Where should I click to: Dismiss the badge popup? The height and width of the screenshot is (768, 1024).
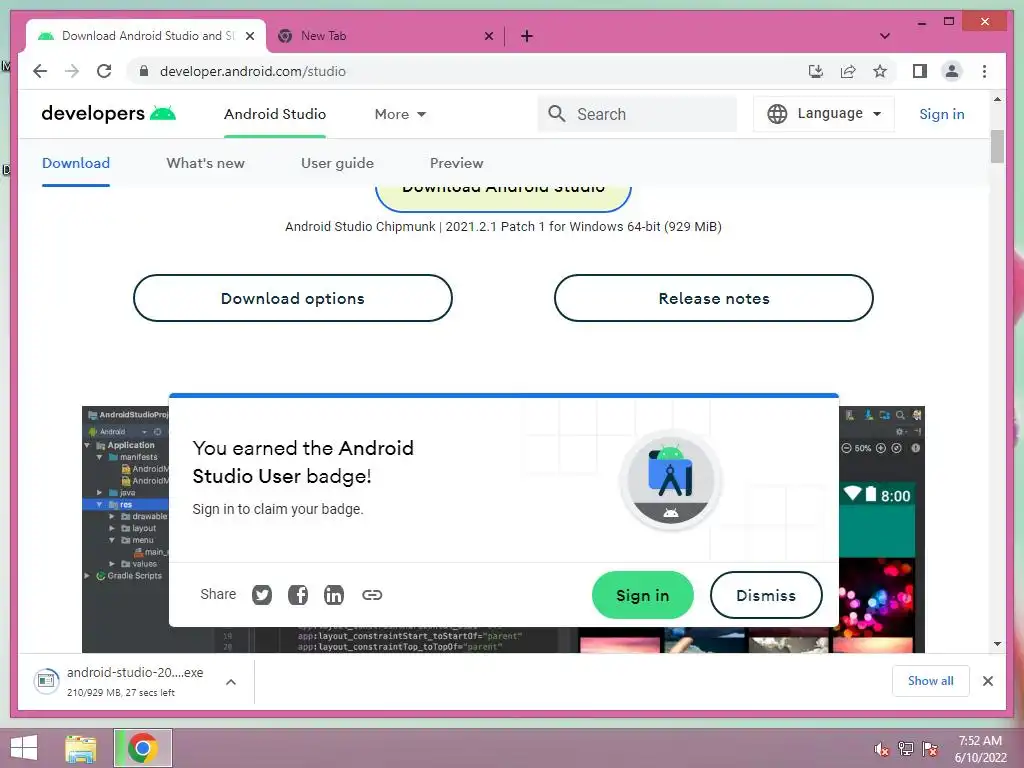[766, 595]
